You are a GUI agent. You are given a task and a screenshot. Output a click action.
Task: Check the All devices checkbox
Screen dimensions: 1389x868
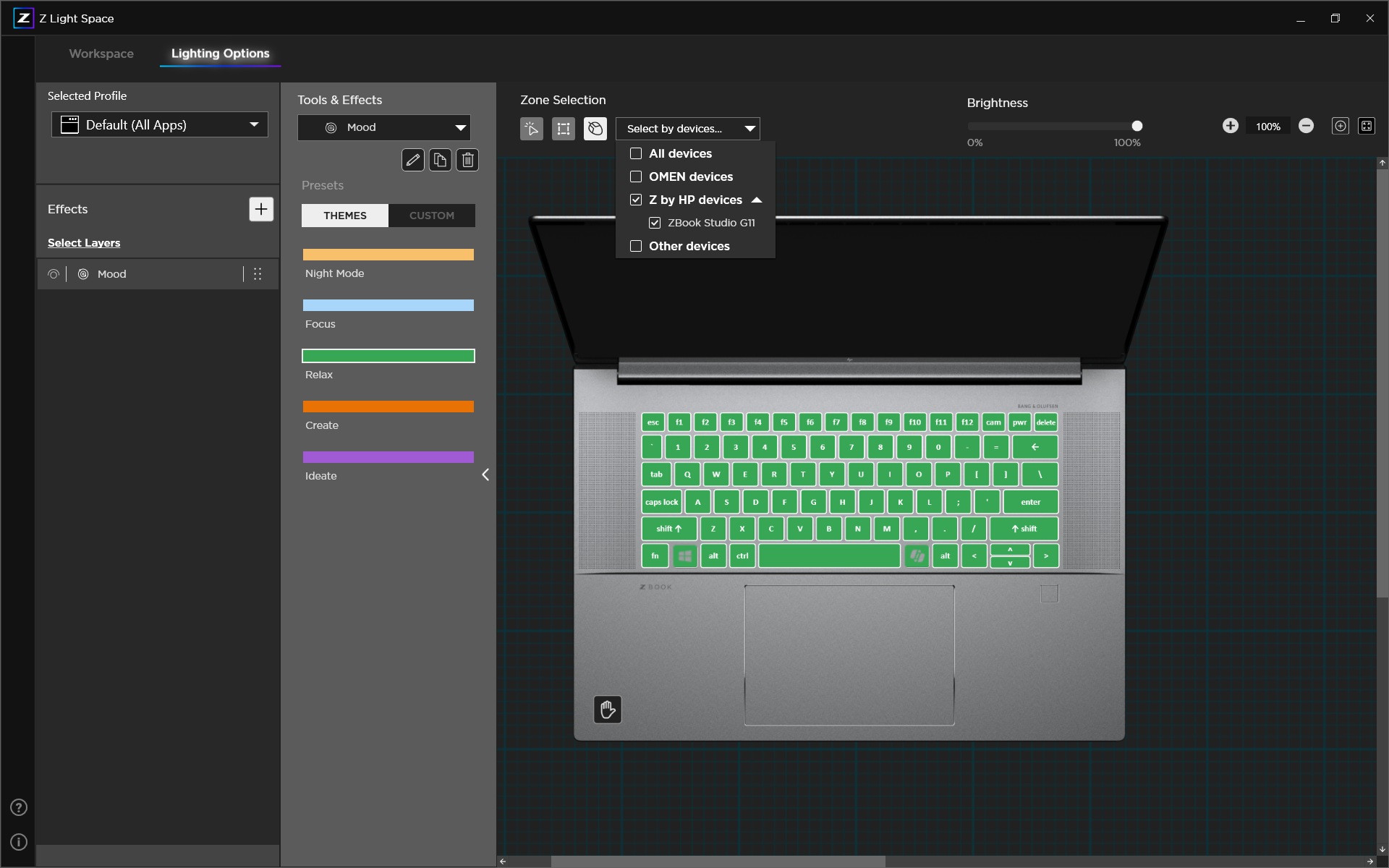636,153
